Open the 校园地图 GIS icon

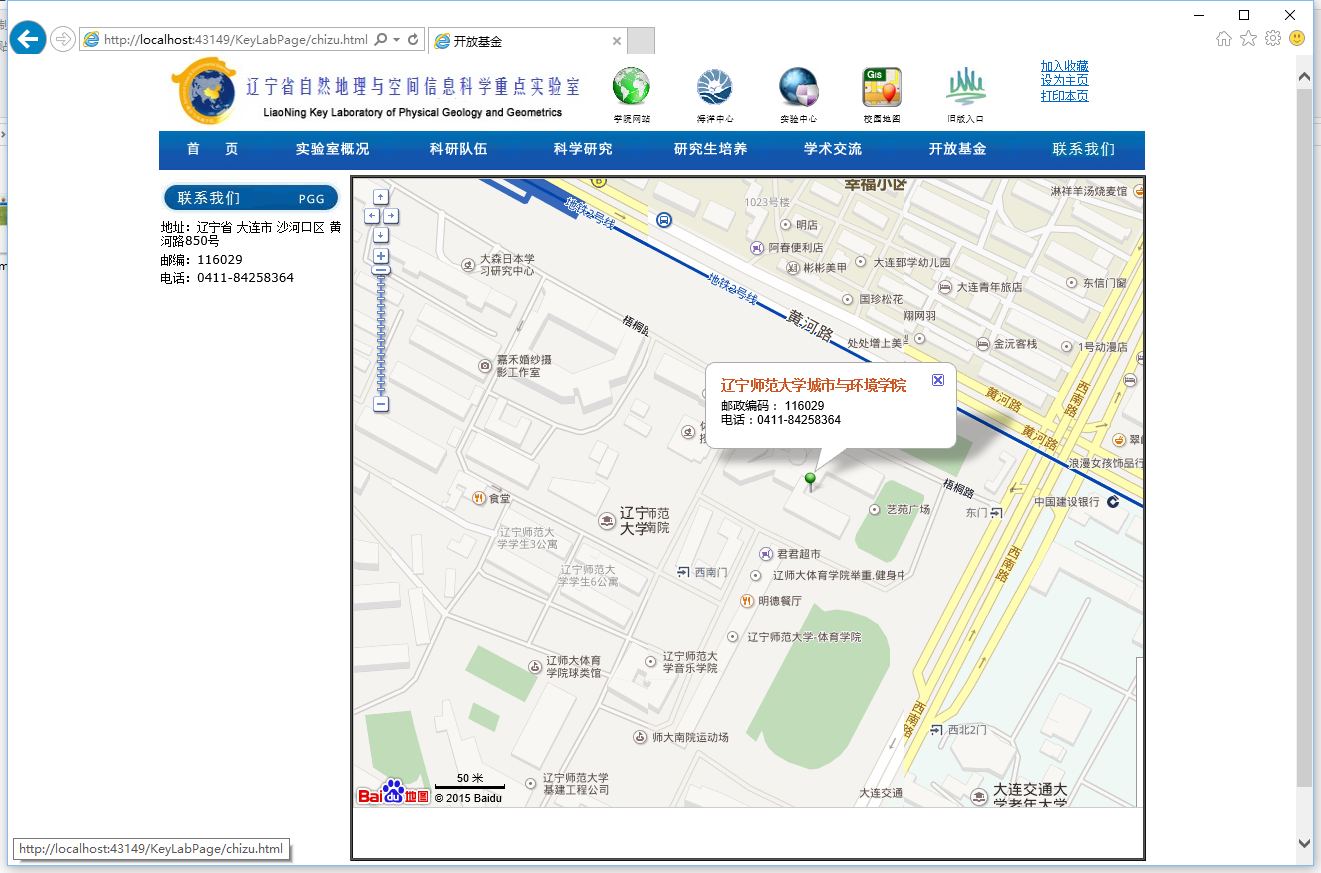[x=882, y=87]
